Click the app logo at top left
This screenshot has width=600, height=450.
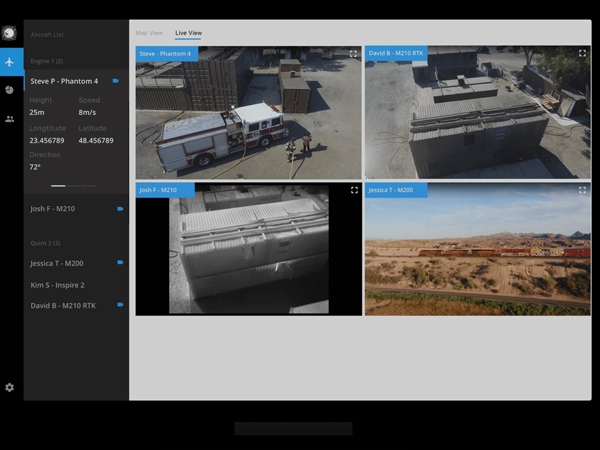click(11, 33)
